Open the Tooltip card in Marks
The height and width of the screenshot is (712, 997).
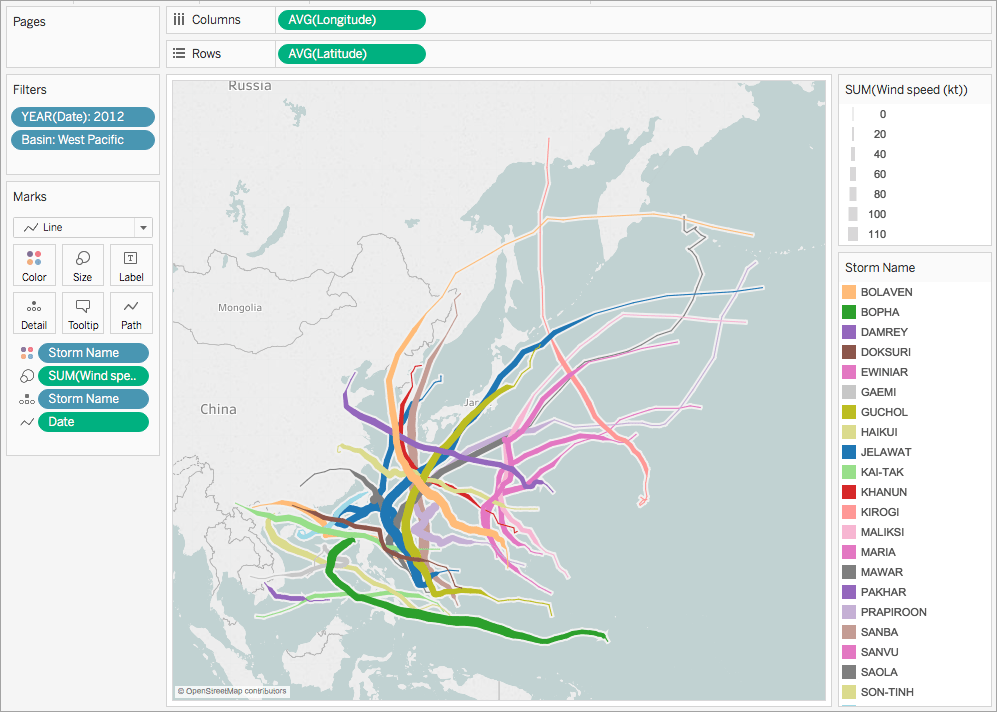click(x=83, y=313)
